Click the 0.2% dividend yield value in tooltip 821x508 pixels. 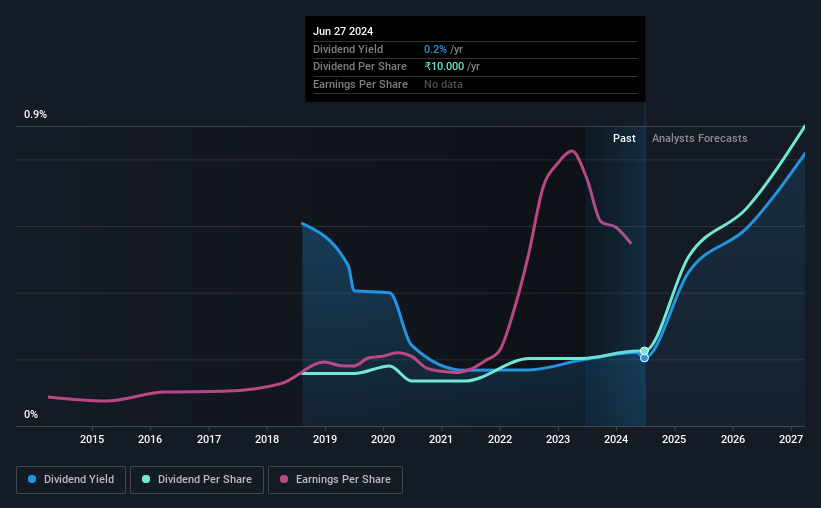click(435, 49)
